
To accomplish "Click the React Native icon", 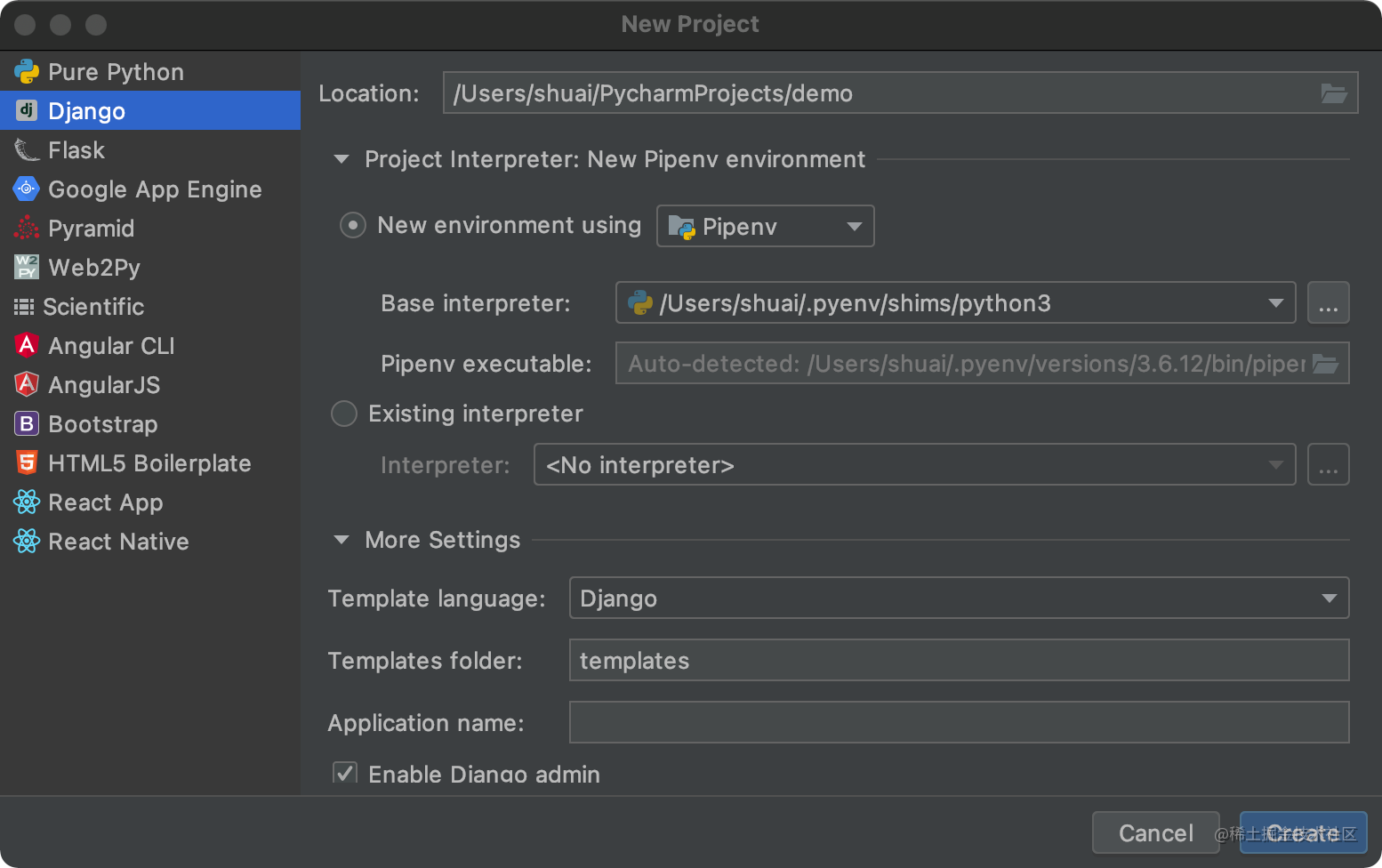I will pos(27,541).
